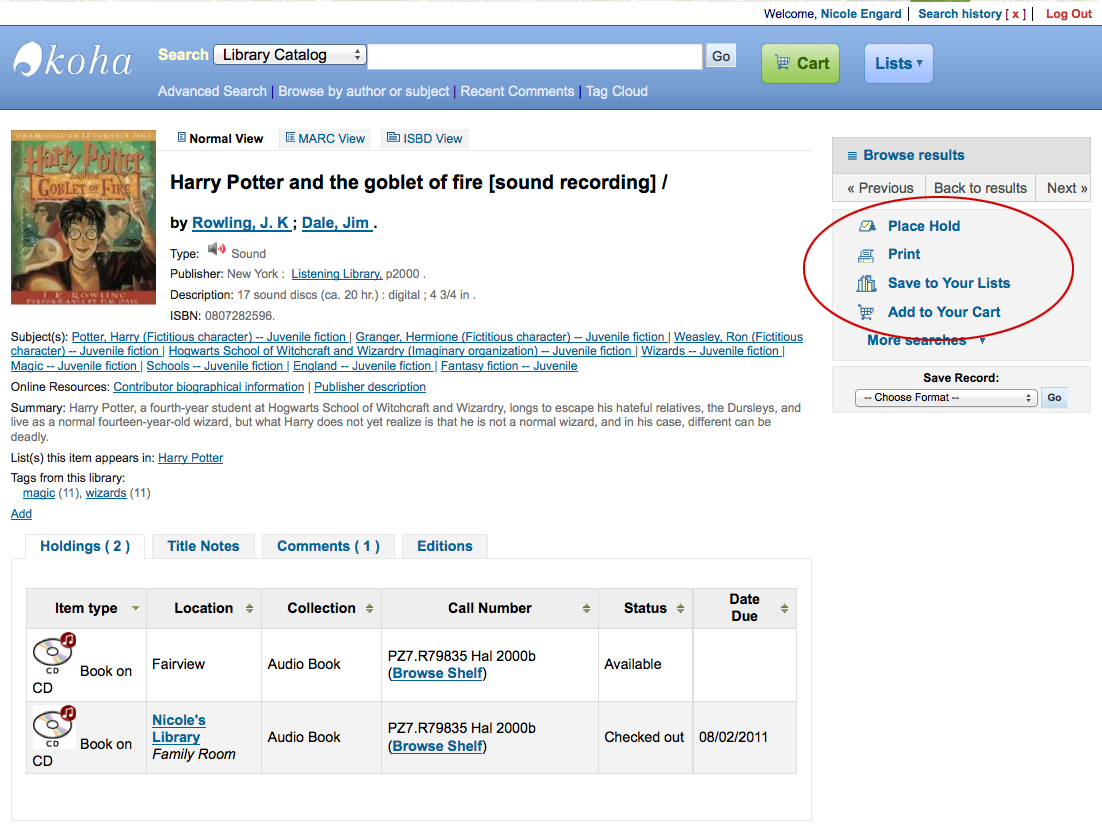Open Nicole's Library location link
The width and height of the screenshot is (1102, 840).
pyautogui.click(x=179, y=728)
